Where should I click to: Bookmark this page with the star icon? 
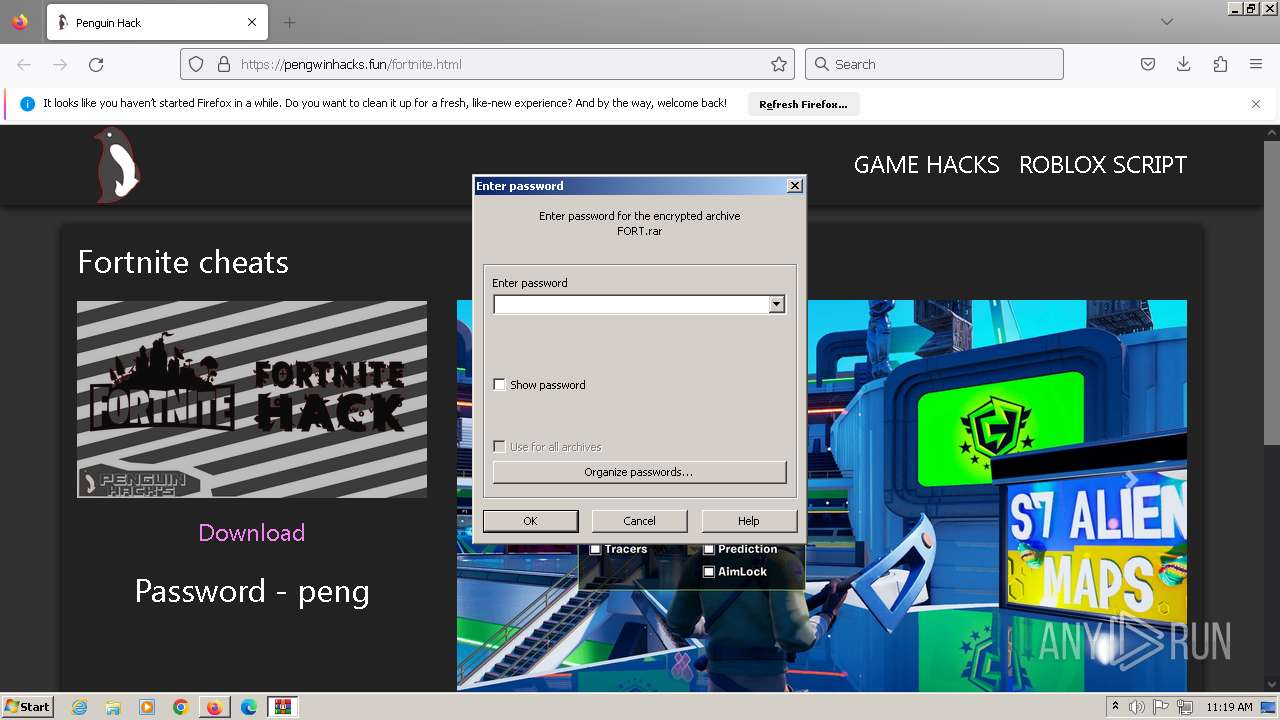(x=779, y=64)
